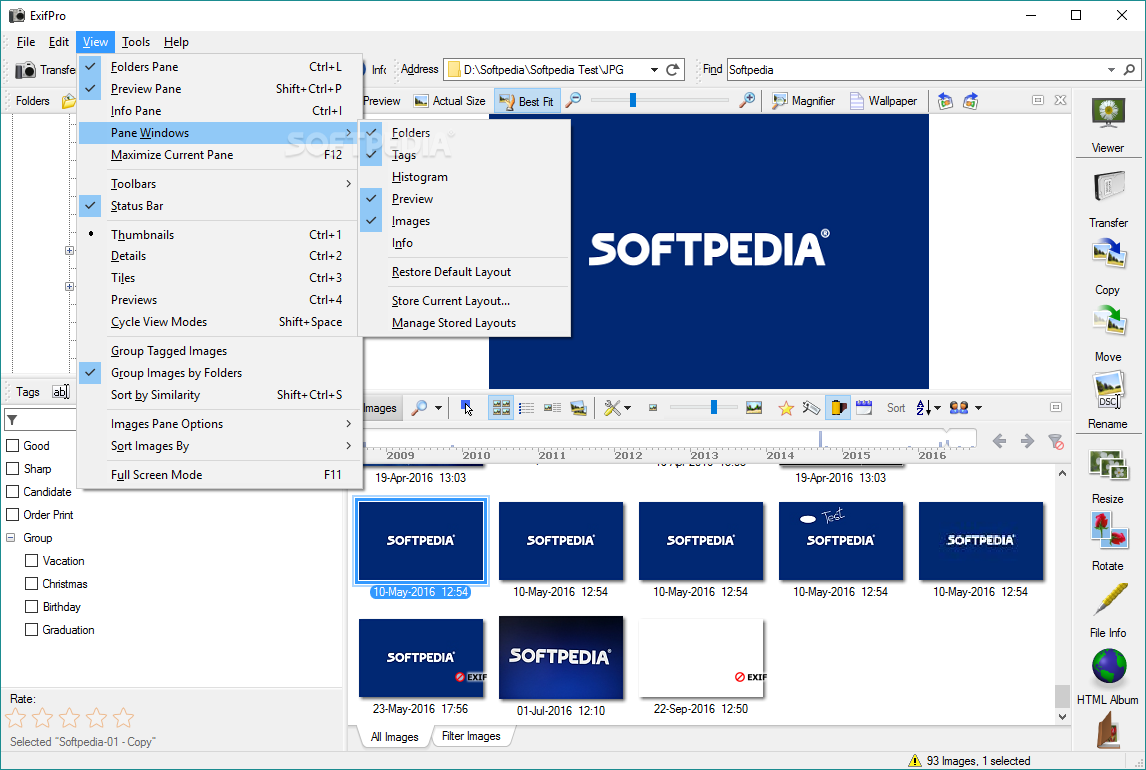Click the Copy images icon
This screenshot has width=1146, height=770.
pos(1108,256)
